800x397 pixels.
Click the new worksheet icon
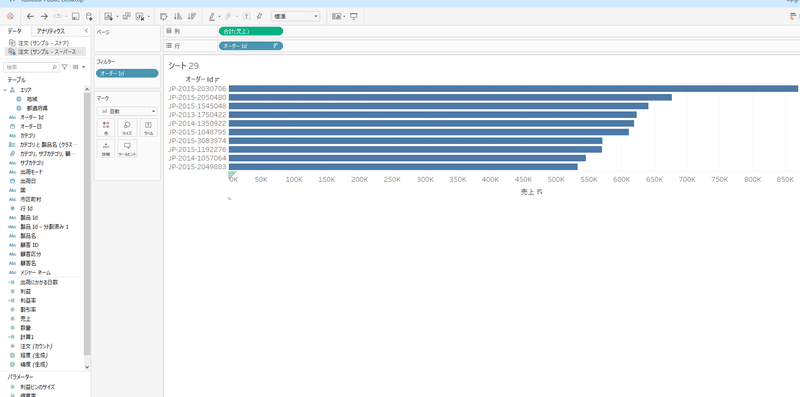pos(108,16)
